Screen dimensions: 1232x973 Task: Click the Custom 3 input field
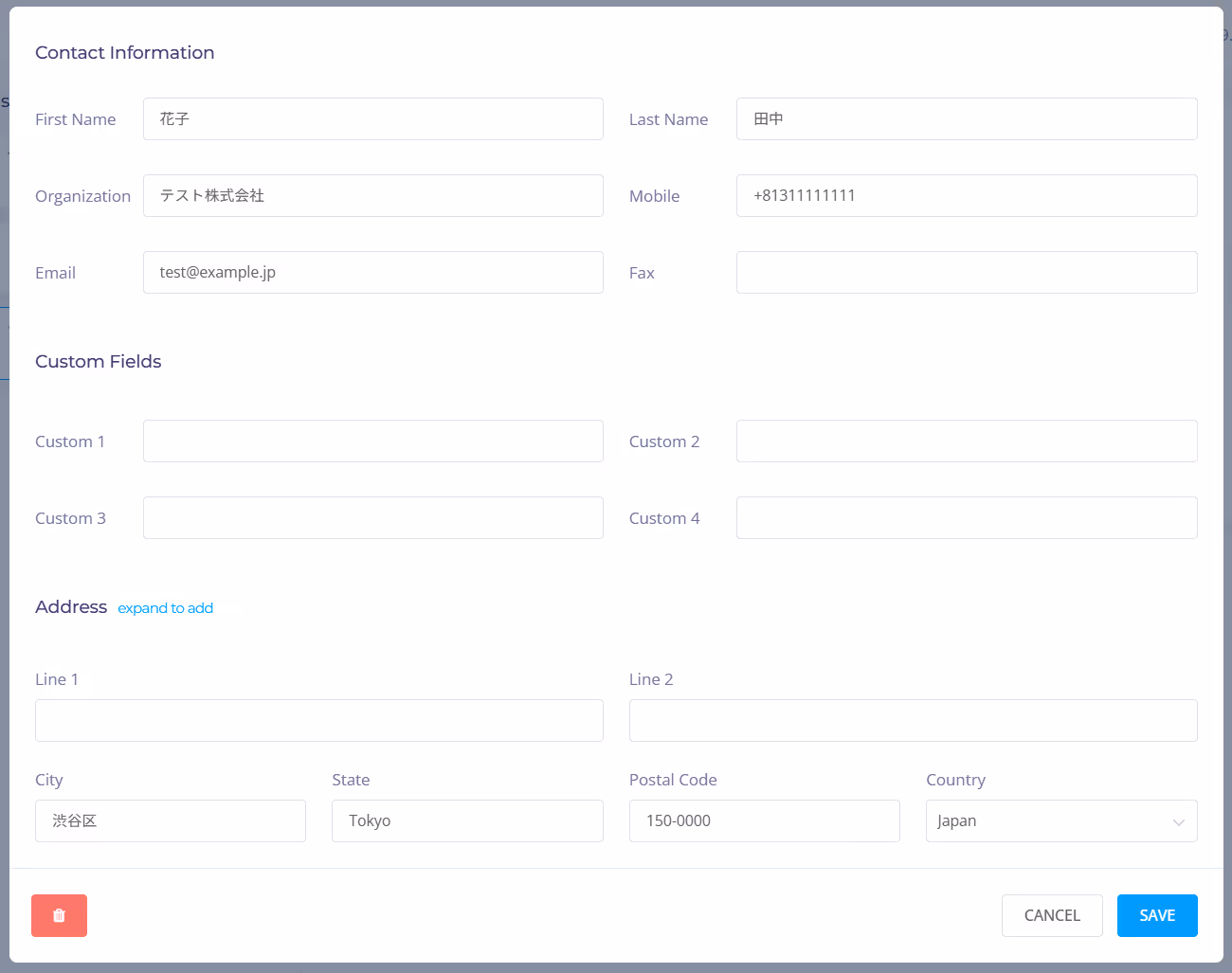click(373, 517)
